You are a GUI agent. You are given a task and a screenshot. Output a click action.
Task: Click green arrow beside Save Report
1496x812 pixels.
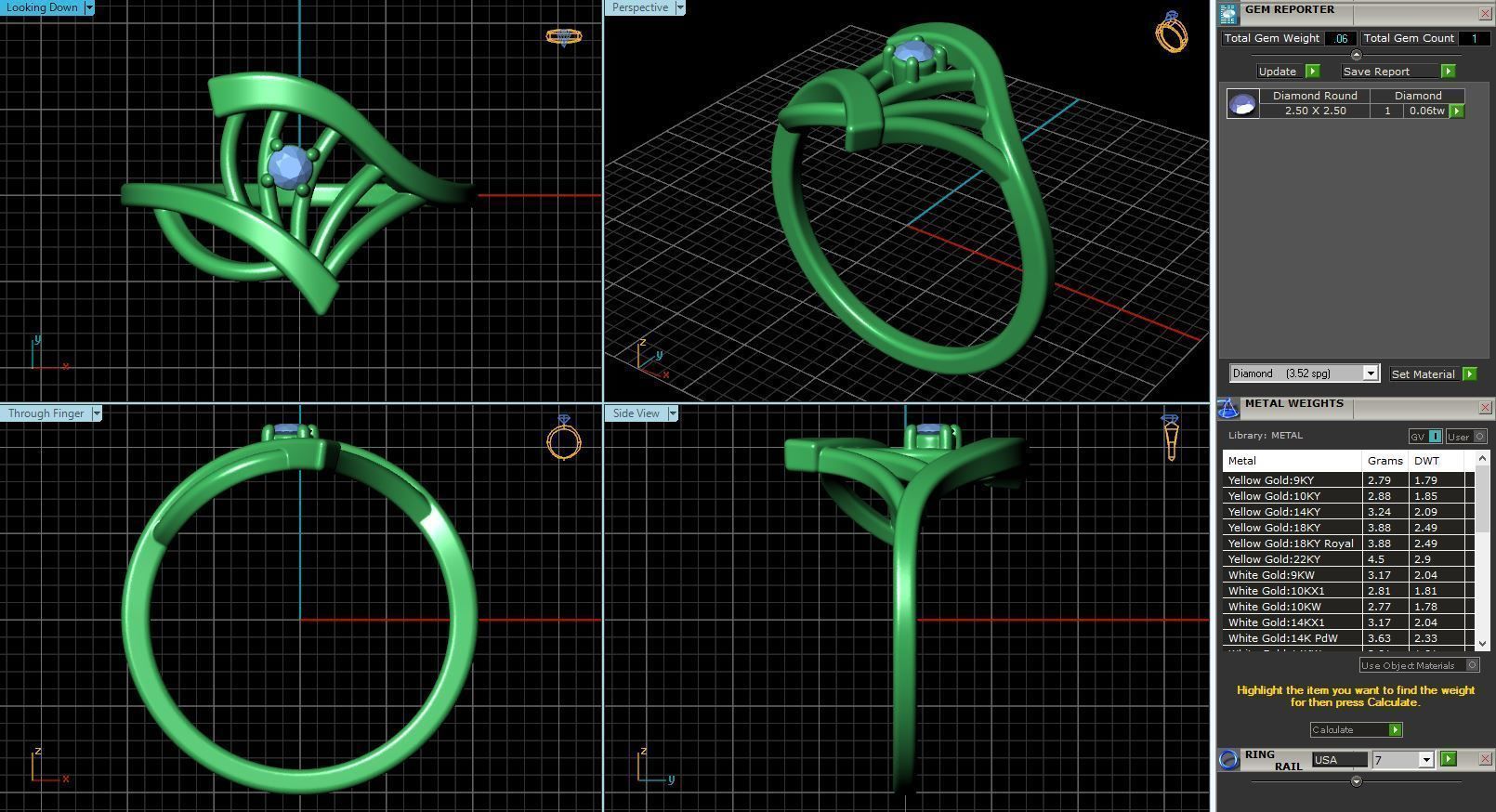tap(1448, 72)
